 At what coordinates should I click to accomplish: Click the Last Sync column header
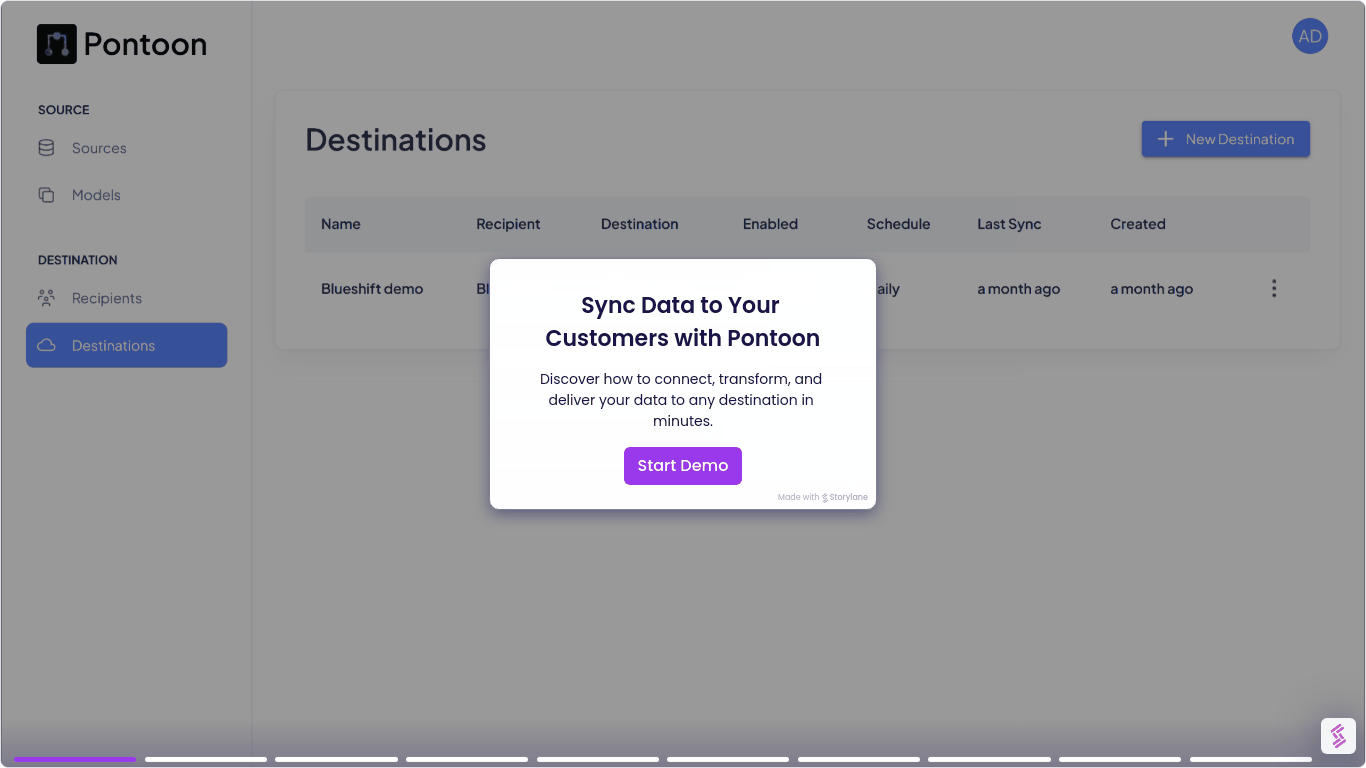tap(1009, 224)
